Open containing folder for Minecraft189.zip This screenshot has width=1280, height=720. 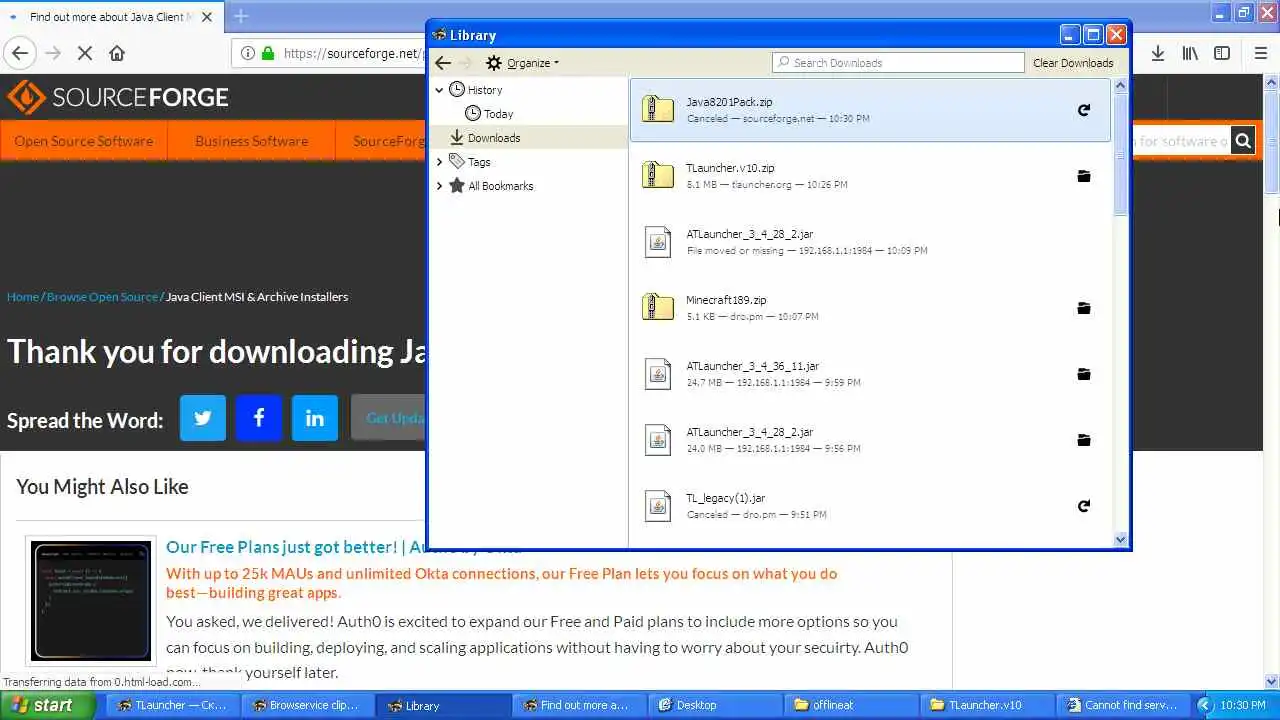point(1083,308)
